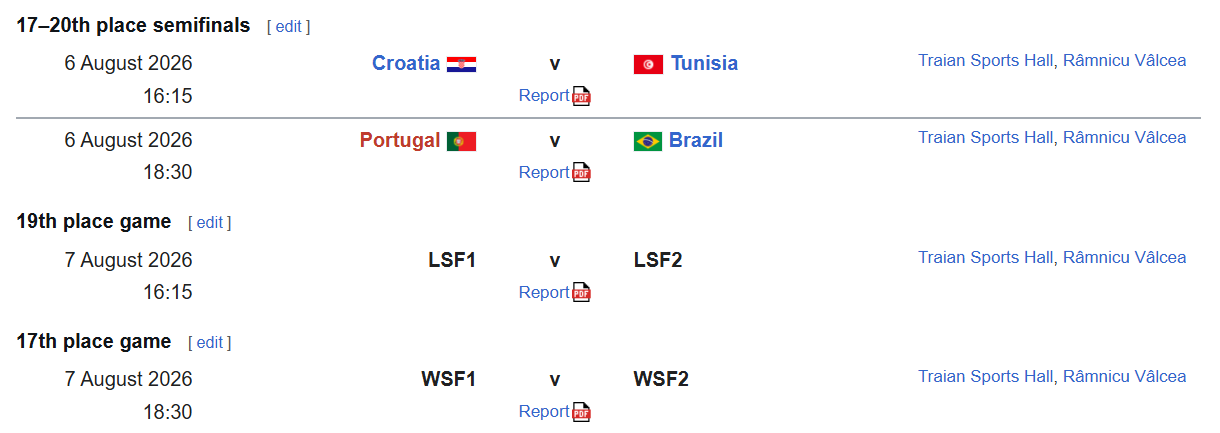This screenshot has width=1220, height=433.
Task: Edit the 19th place game section
Action: [x=209, y=223]
